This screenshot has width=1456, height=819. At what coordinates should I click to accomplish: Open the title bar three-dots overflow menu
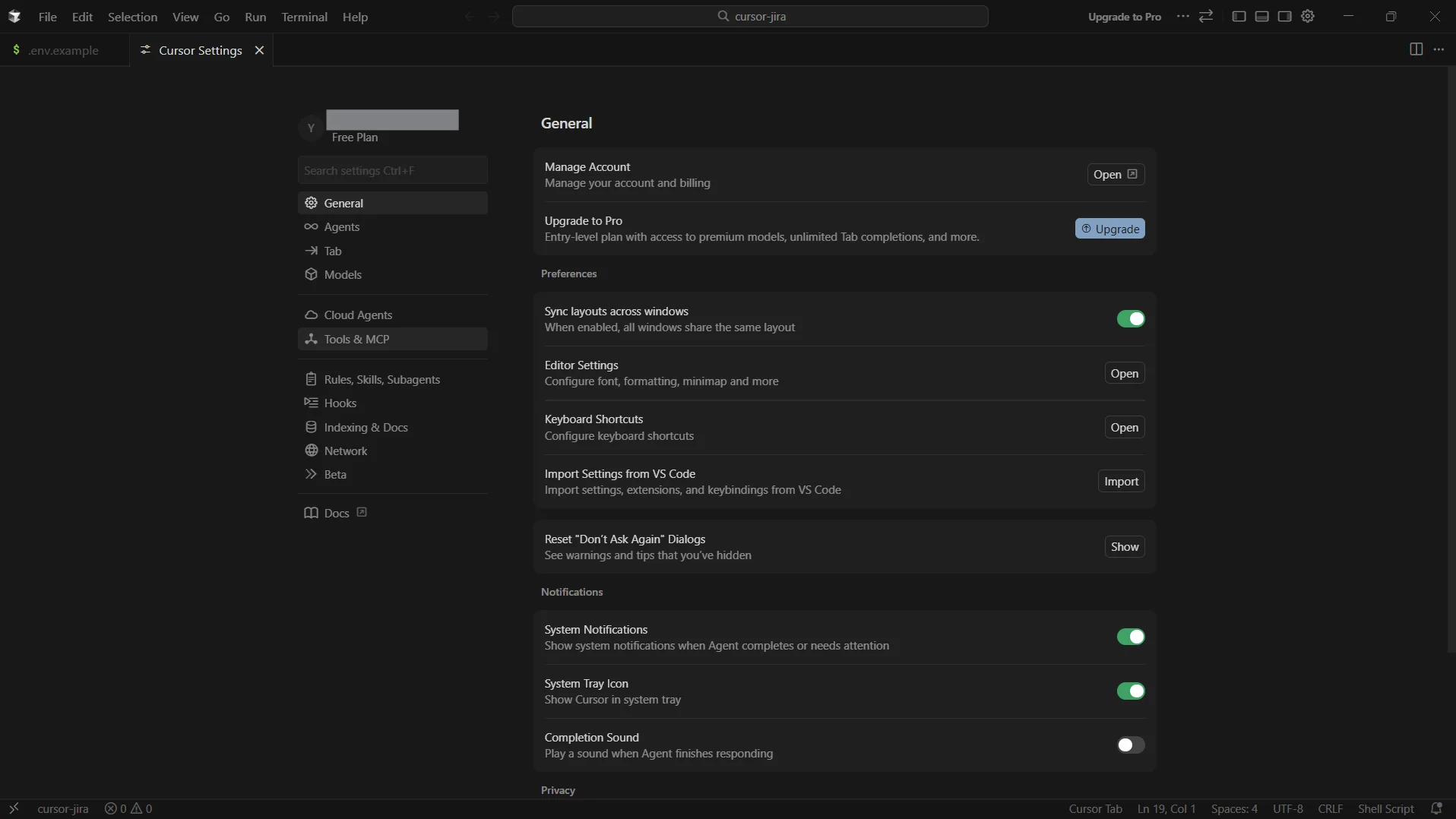[x=1182, y=17]
